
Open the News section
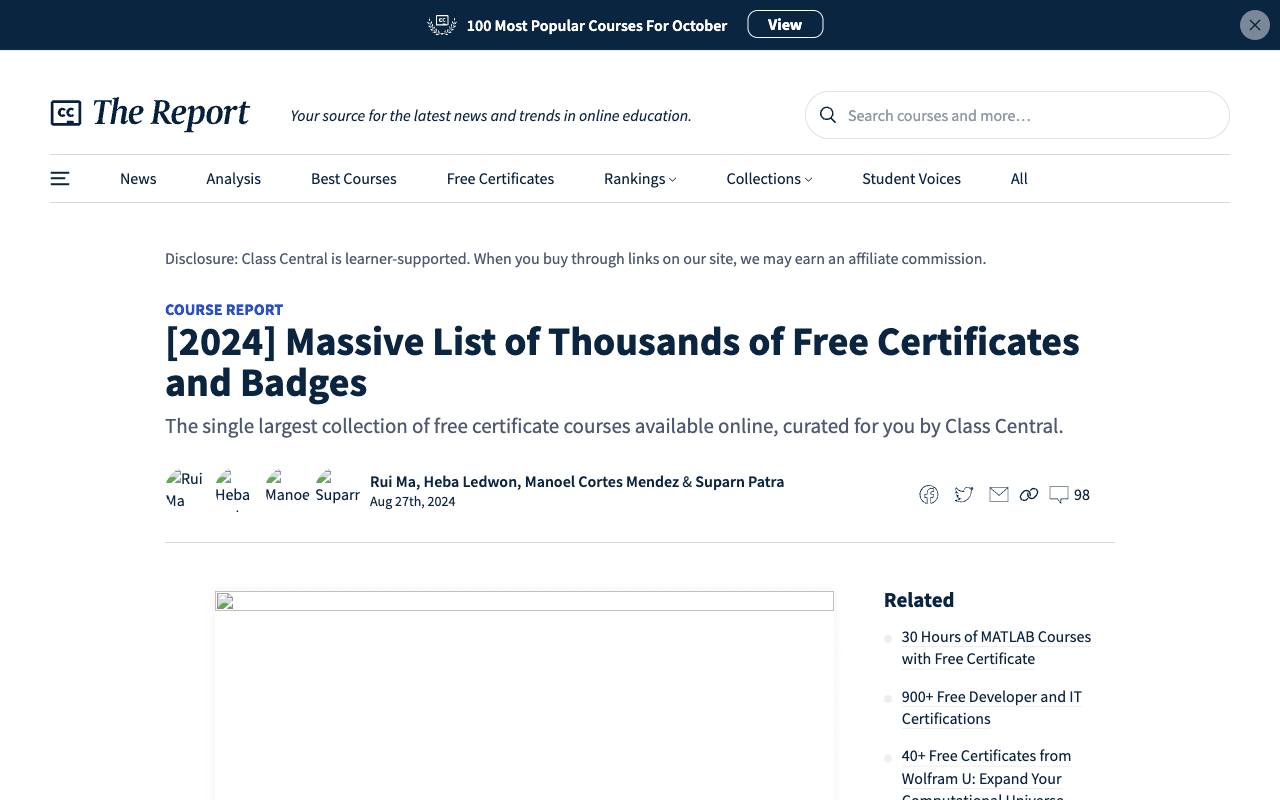[138, 179]
